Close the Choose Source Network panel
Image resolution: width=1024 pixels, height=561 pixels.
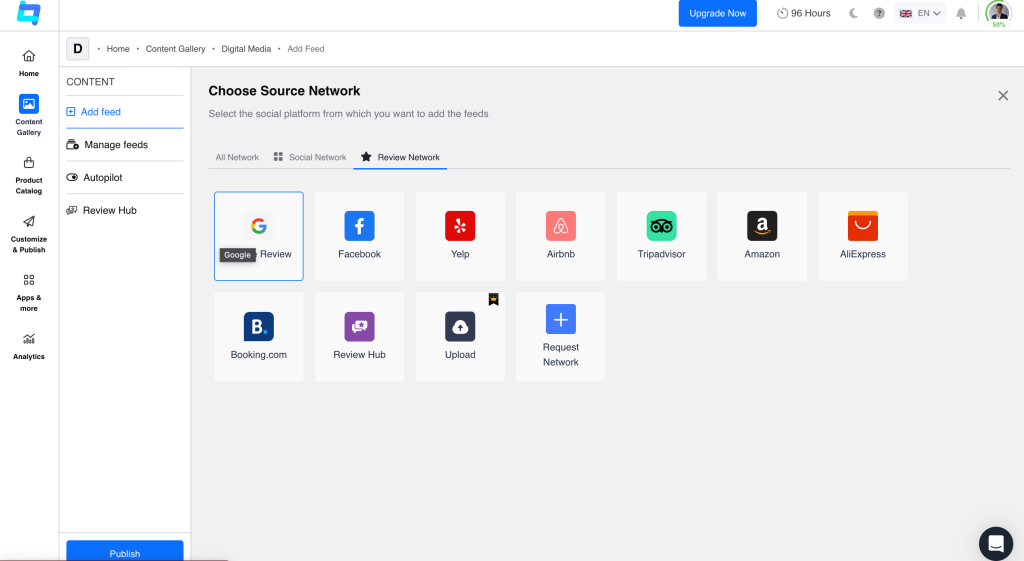1003,96
